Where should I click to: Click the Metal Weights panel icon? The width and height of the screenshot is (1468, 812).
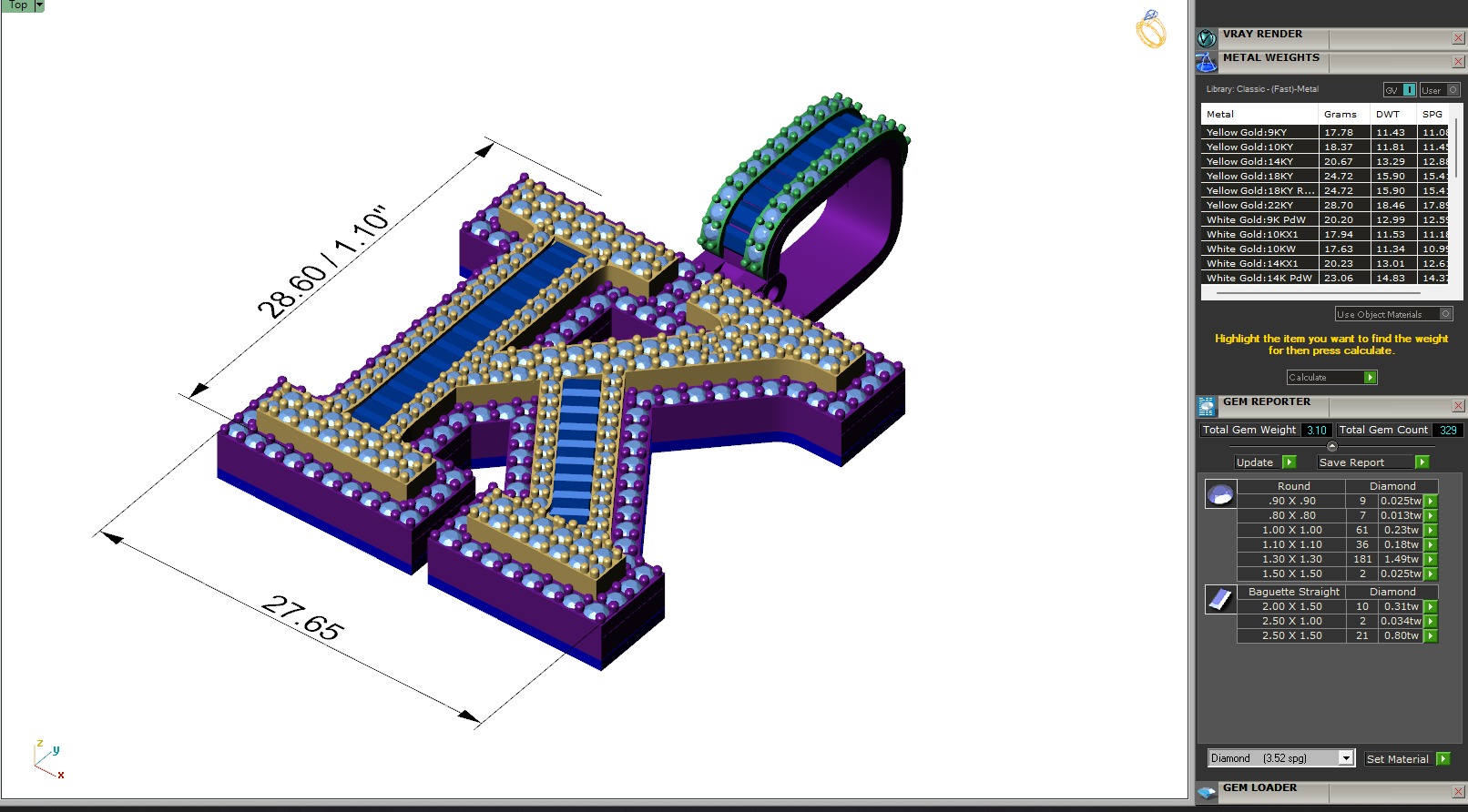click(1207, 62)
